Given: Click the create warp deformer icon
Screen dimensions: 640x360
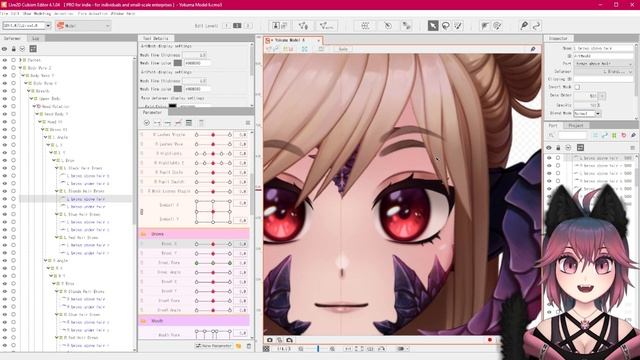Looking at the screenshot, I should click(x=365, y=26).
